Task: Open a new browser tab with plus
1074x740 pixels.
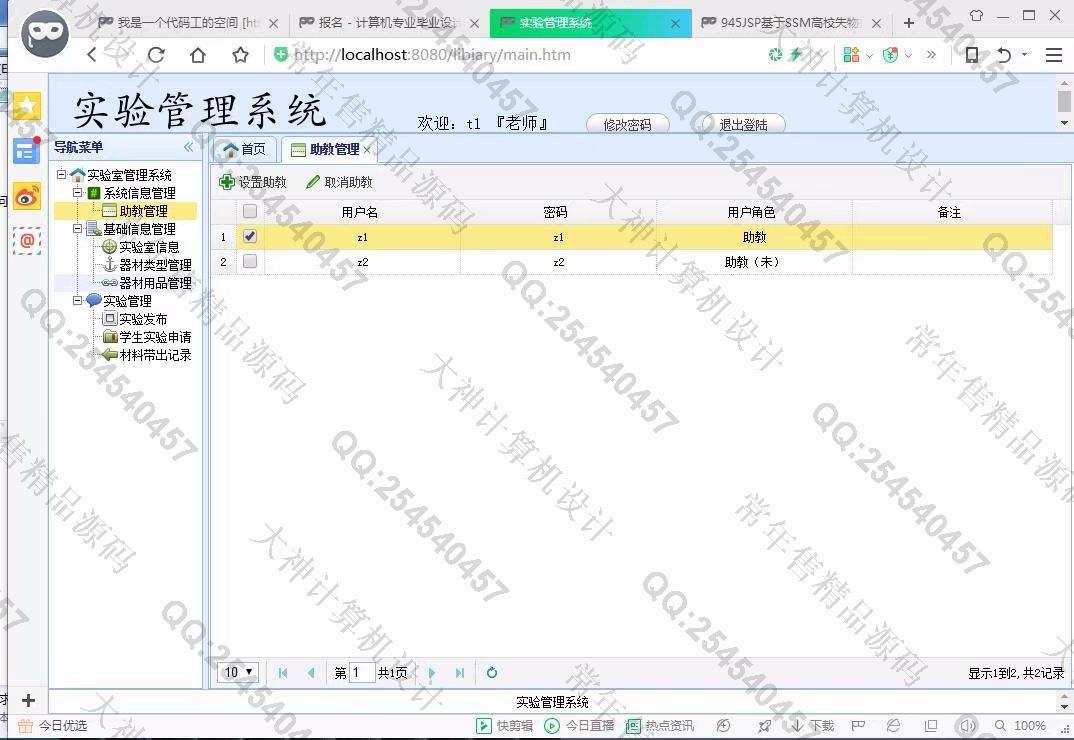Action: tap(909, 23)
